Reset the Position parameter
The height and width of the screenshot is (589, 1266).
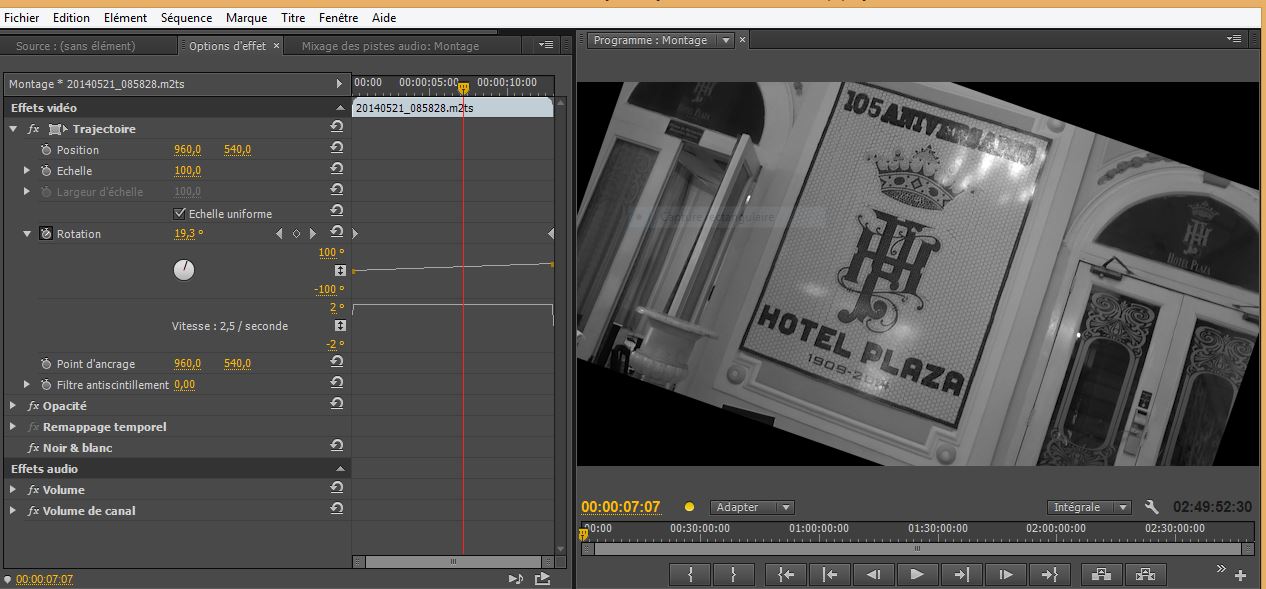click(x=337, y=149)
